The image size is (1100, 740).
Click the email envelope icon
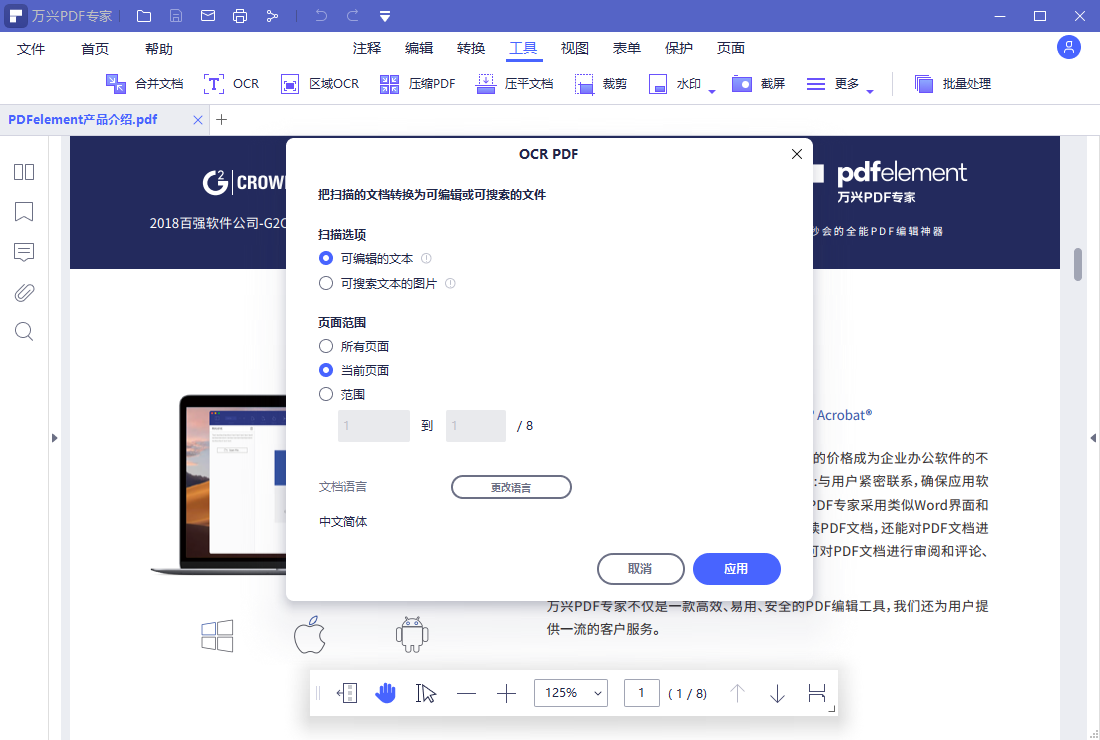pyautogui.click(x=208, y=15)
